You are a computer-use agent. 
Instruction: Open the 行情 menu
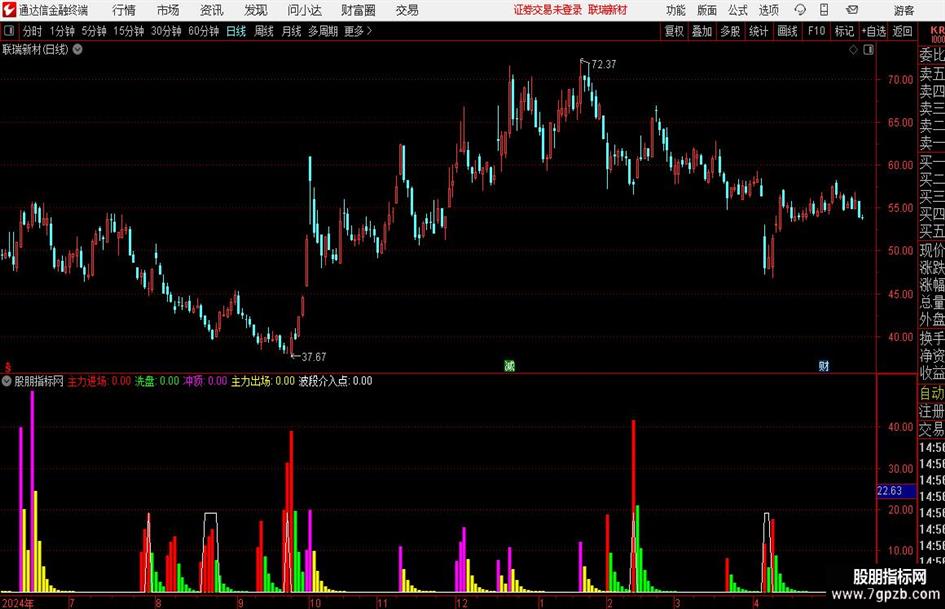(x=124, y=10)
